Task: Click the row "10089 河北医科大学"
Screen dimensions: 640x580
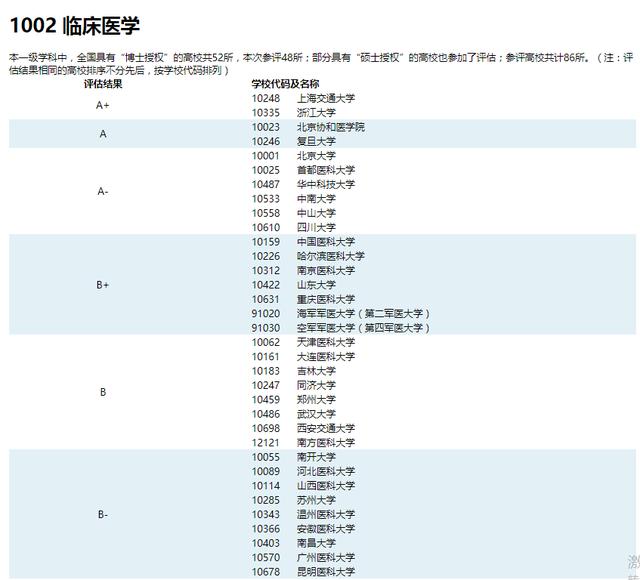Action: 303,471
